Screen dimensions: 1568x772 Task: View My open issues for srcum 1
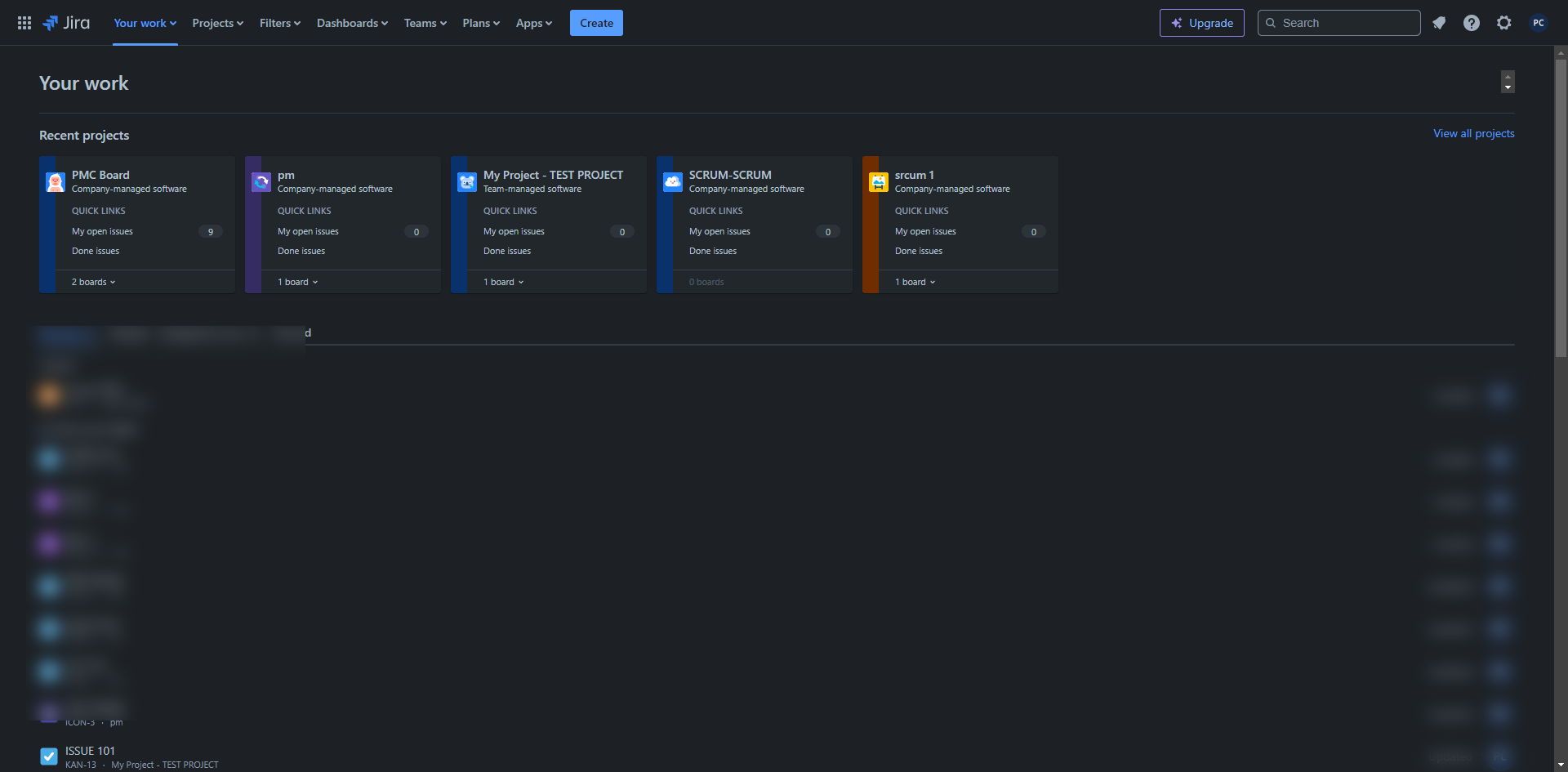point(925,231)
